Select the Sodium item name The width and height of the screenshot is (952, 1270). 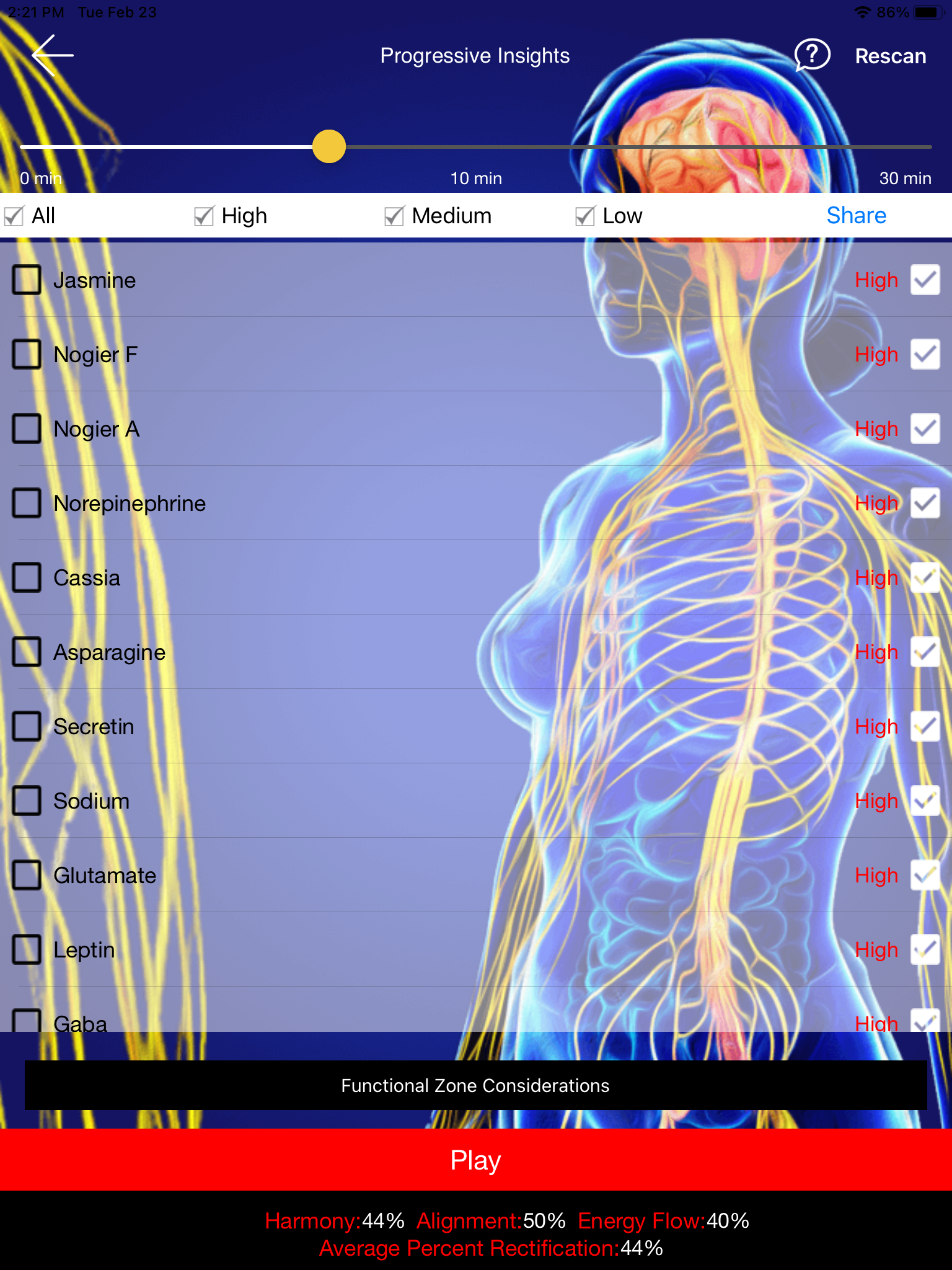(91, 801)
